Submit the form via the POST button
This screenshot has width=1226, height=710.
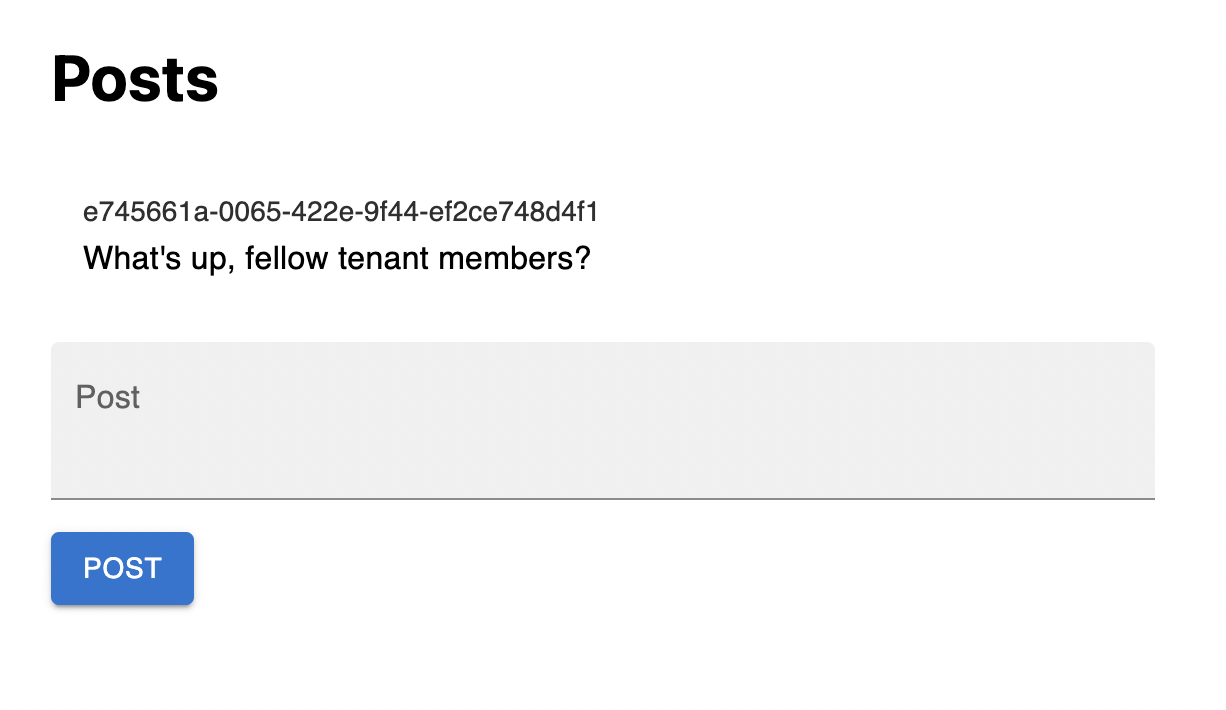122,568
